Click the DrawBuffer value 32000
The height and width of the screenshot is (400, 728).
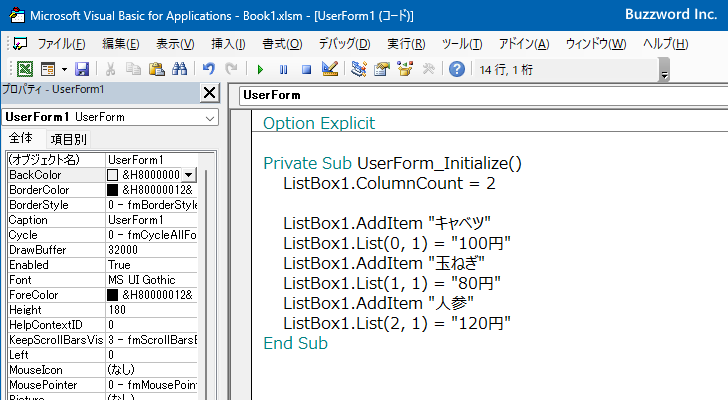pos(123,250)
